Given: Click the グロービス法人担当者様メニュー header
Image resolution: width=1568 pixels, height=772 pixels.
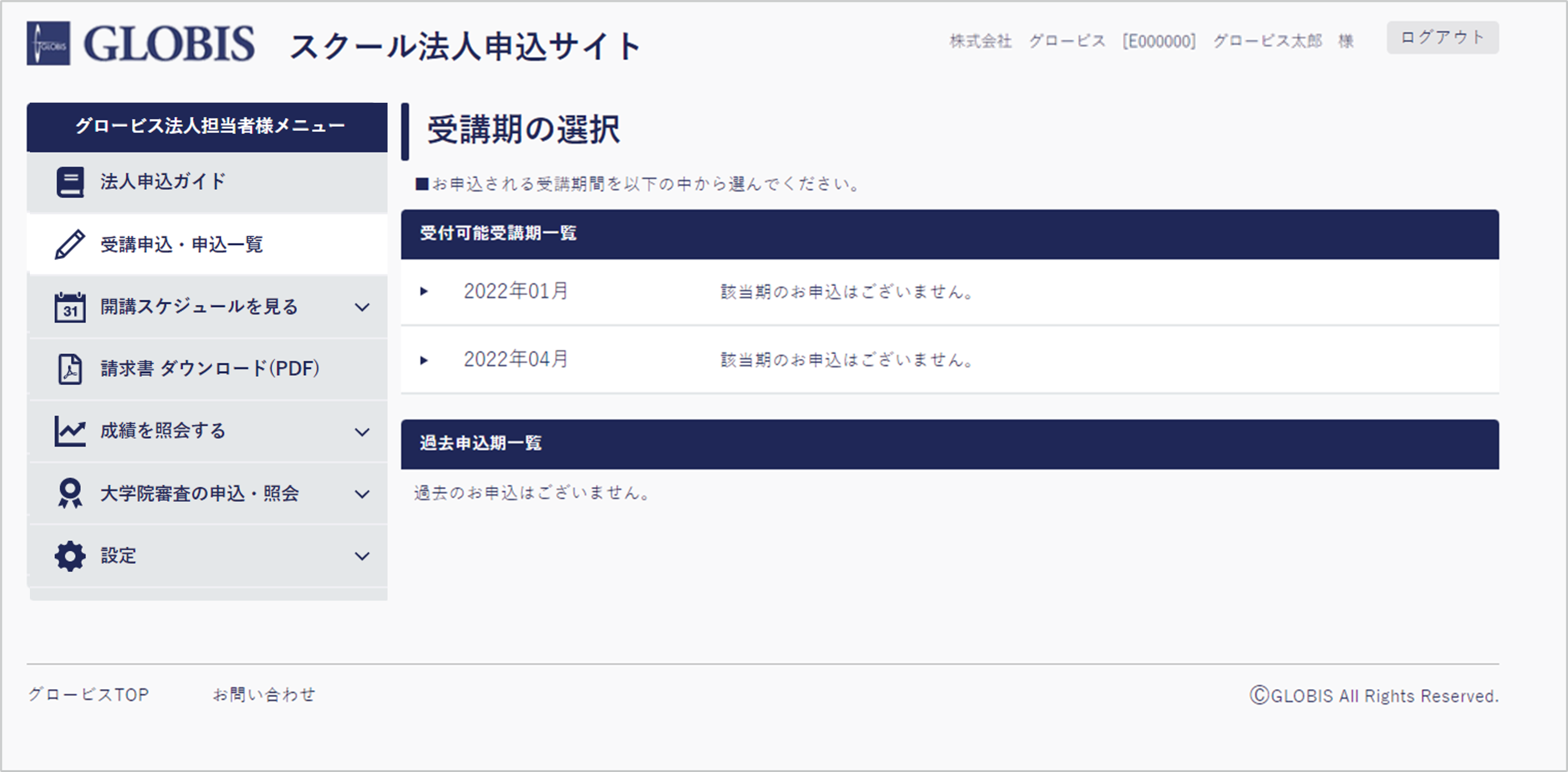Looking at the screenshot, I should 207,127.
